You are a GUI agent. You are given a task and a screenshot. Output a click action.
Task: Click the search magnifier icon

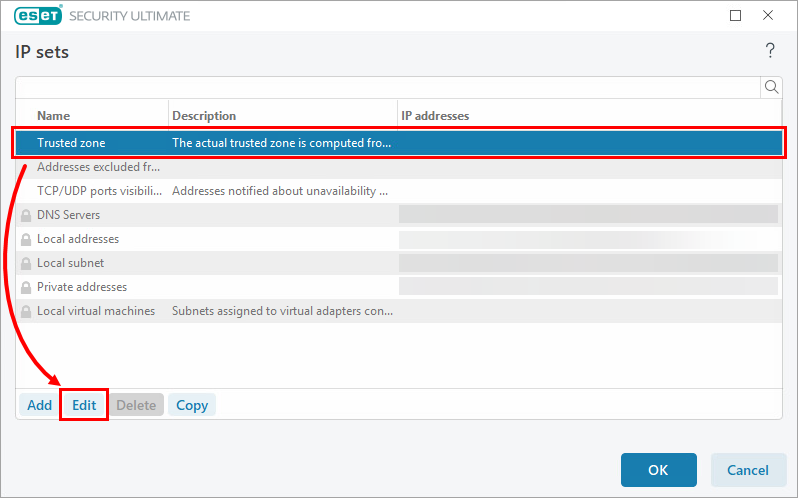click(x=771, y=87)
